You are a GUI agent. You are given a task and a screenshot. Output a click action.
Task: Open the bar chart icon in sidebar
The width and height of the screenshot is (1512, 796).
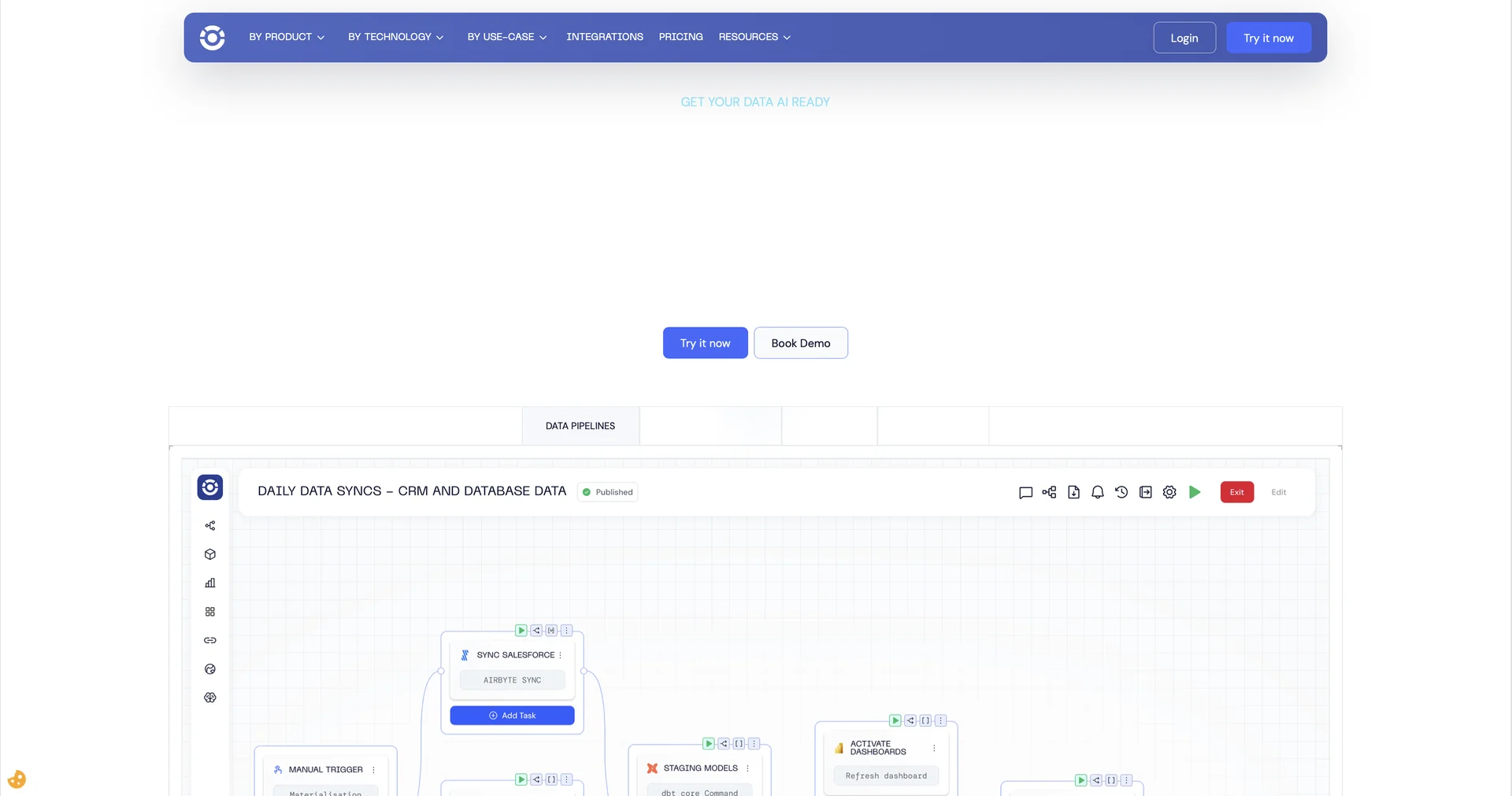point(210,583)
